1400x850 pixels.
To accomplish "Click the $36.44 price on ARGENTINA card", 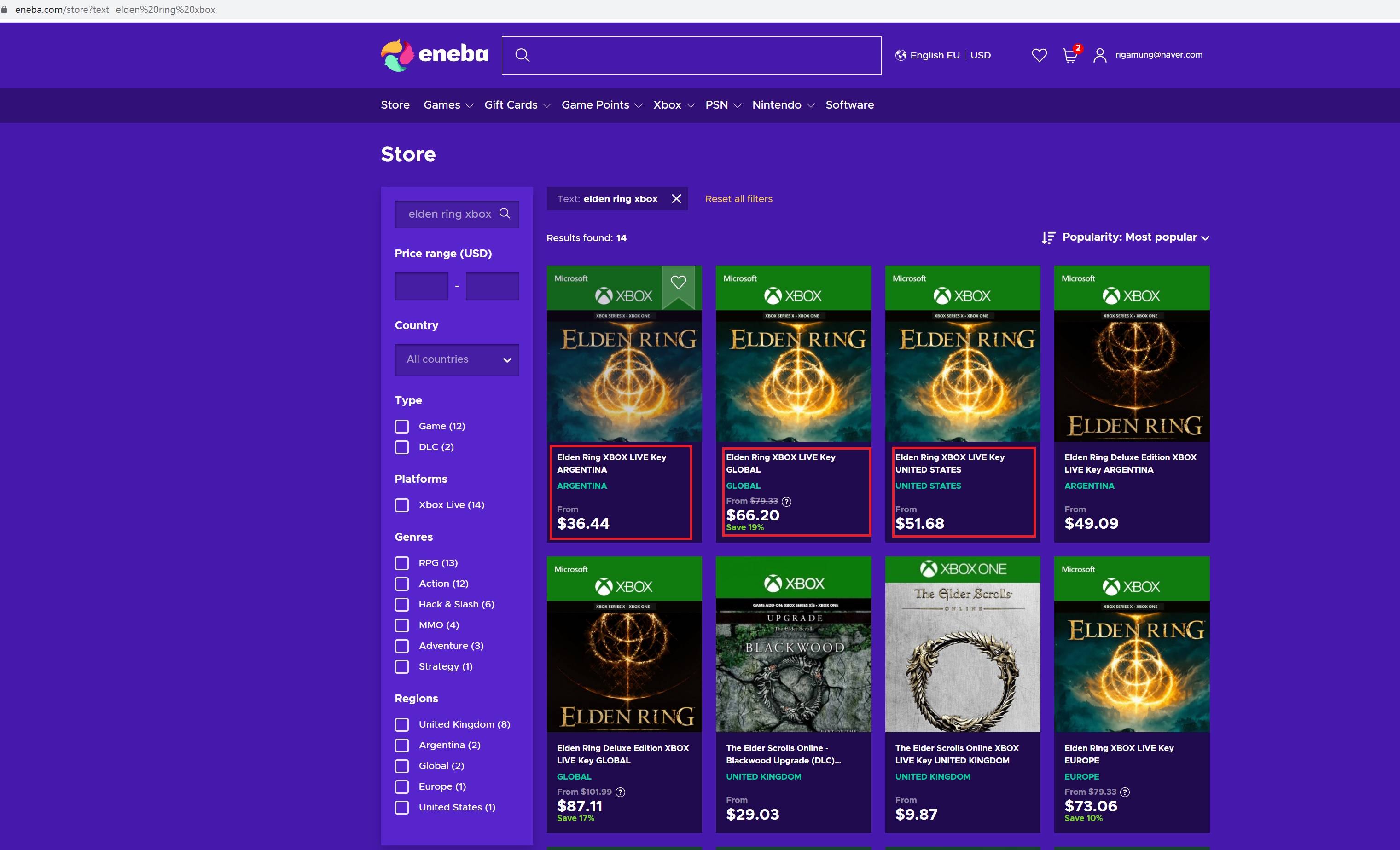I will (583, 524).
